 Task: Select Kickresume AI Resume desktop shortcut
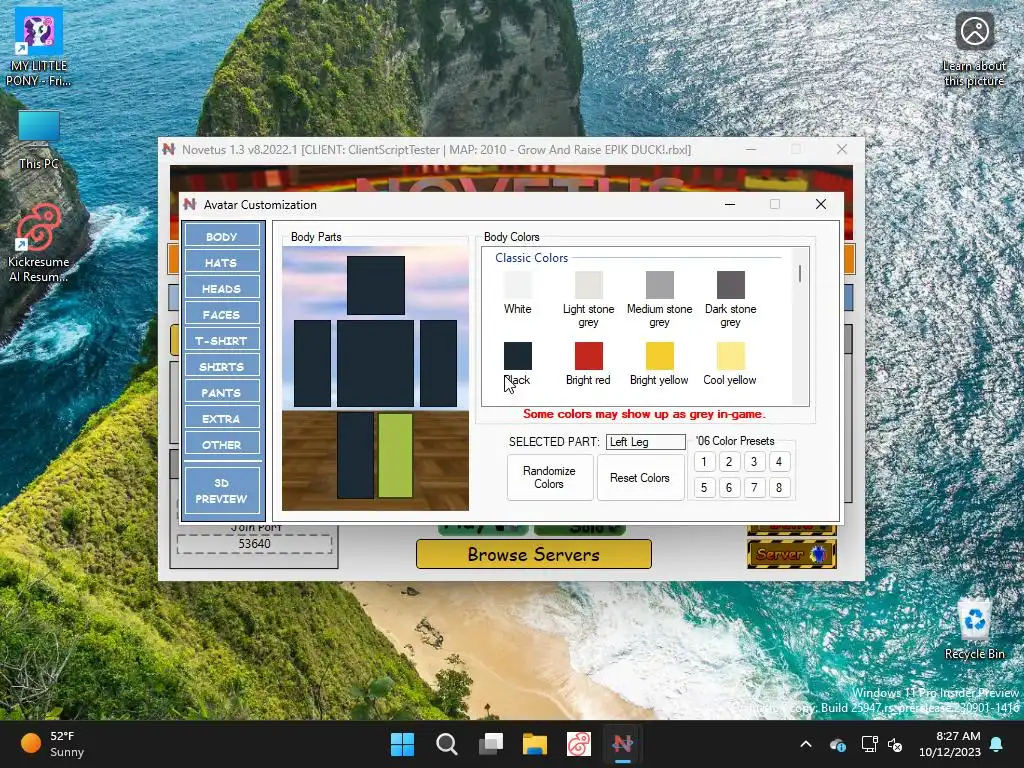tap(39, 243)
